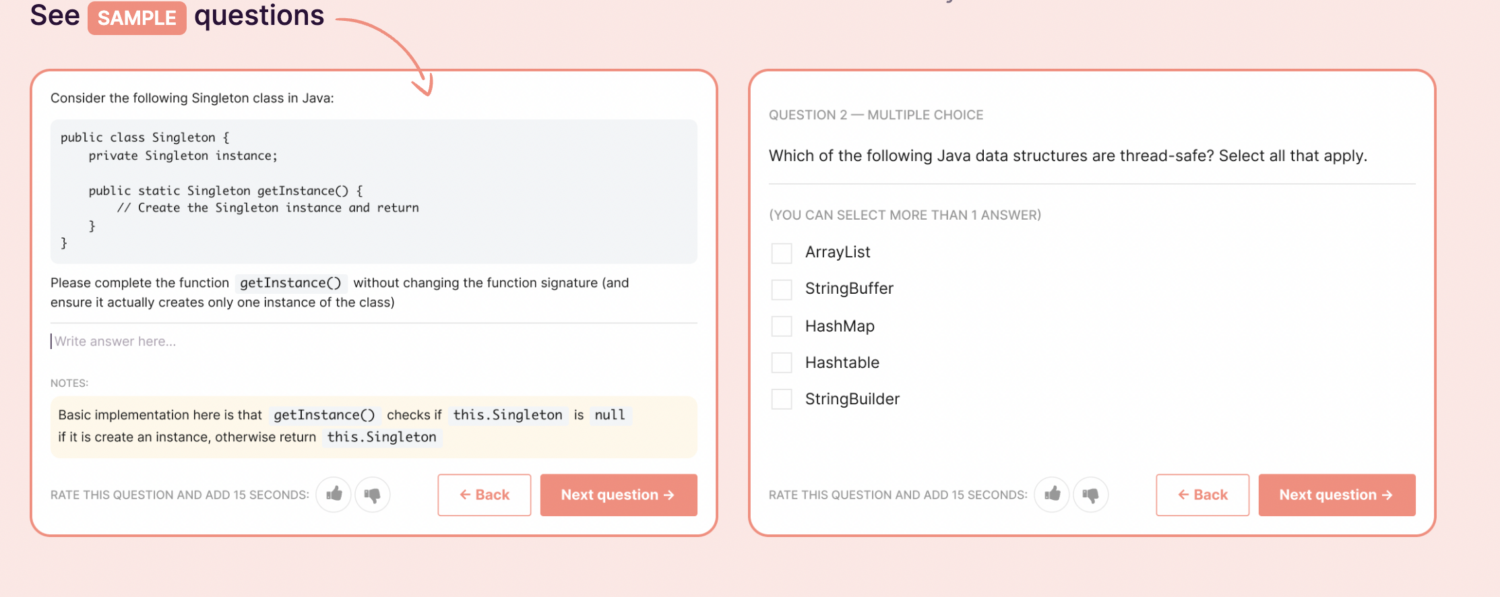Click the NOTES section text
The image size is (1500, 597).
(x=69, y=383)
